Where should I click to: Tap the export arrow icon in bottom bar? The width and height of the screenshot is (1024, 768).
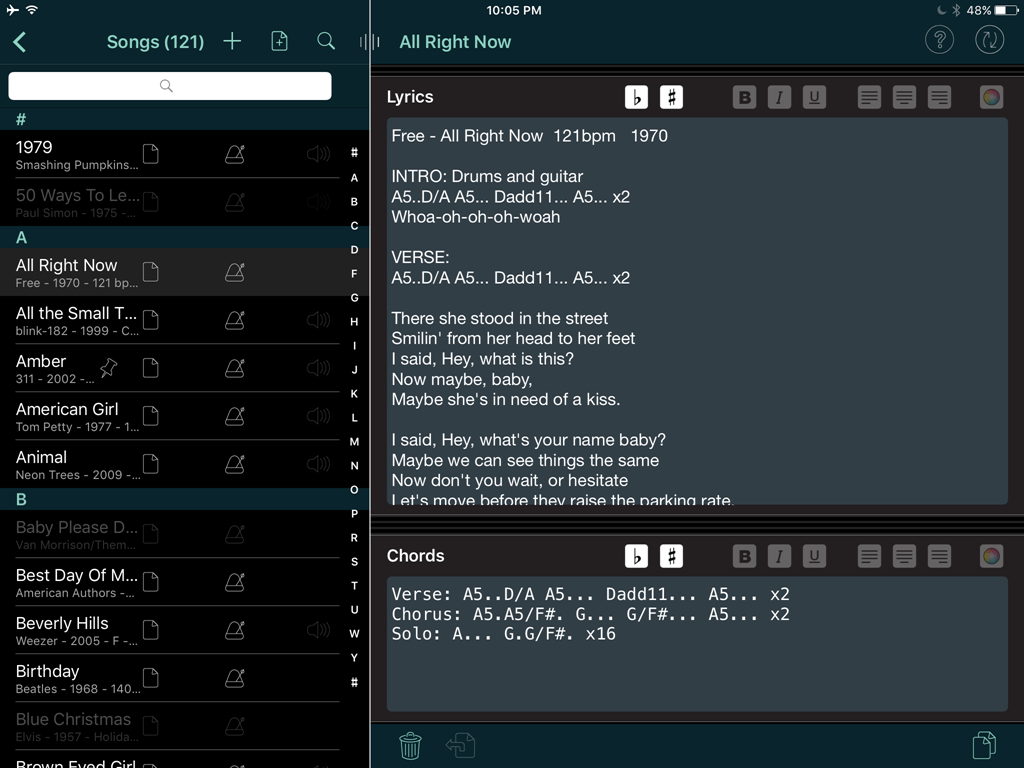[x=460, y=745]
